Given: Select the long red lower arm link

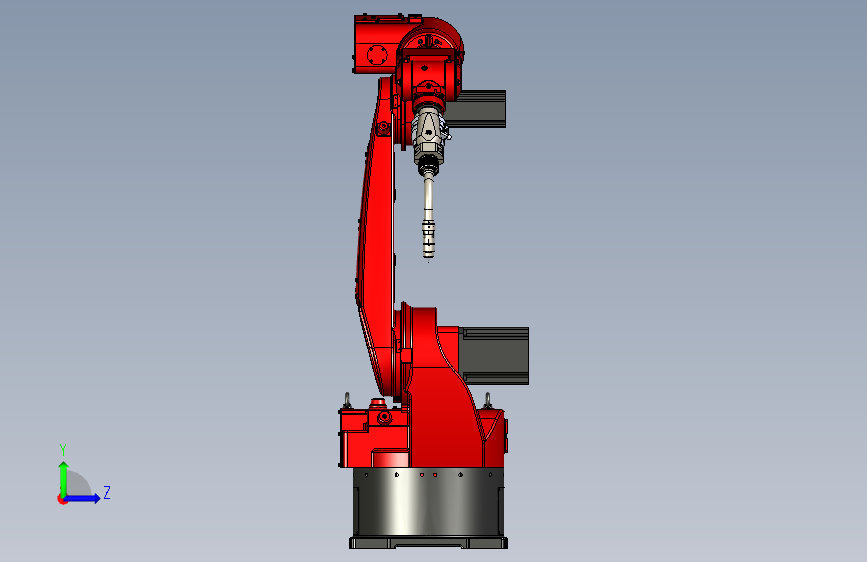Looking at the screenshot, I should coord(377,238).
